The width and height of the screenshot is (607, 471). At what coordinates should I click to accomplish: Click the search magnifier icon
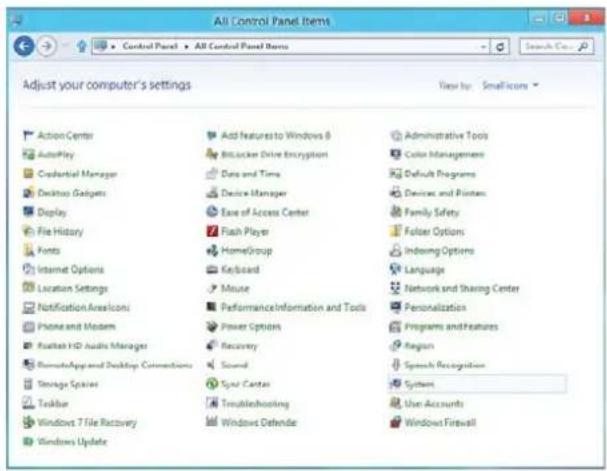tap(583, 47)
